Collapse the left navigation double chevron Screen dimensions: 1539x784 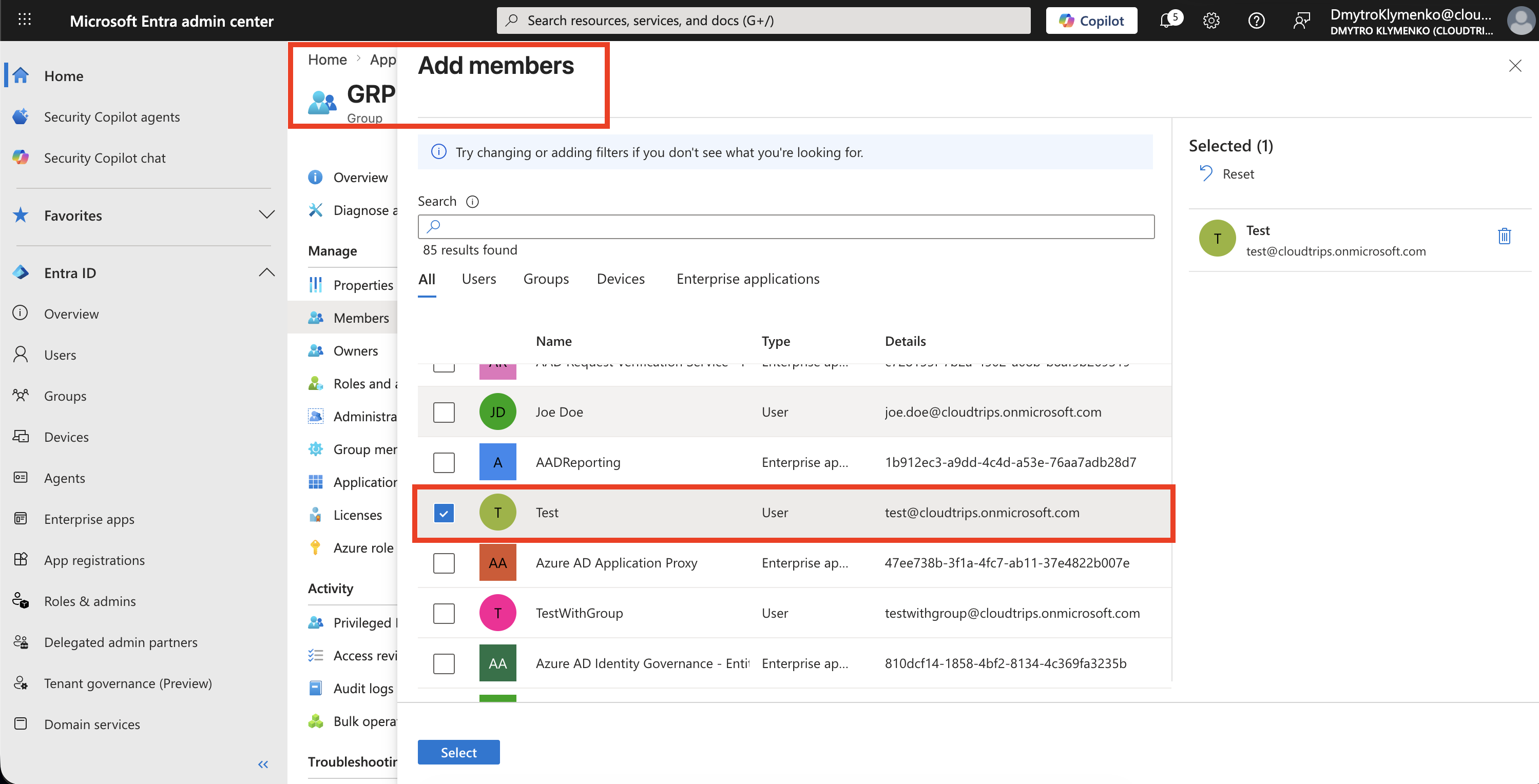[263, 765]
